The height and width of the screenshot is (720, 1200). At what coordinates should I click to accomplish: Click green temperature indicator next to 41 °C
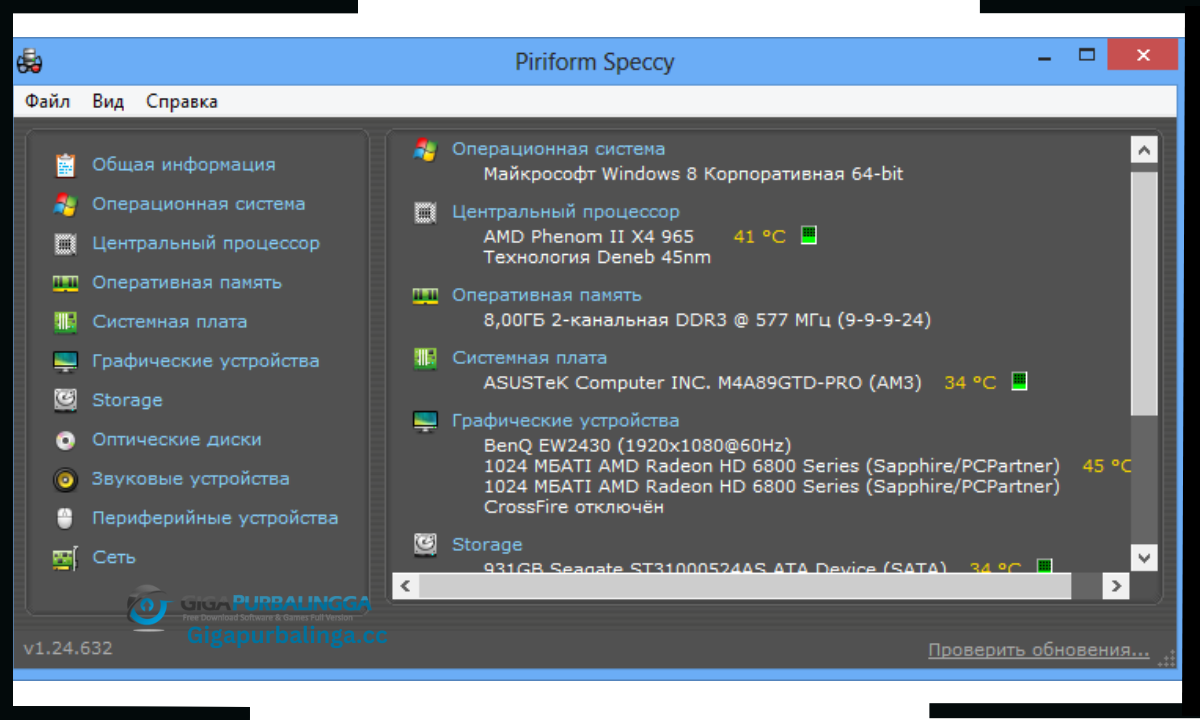[x=809, y=235]
